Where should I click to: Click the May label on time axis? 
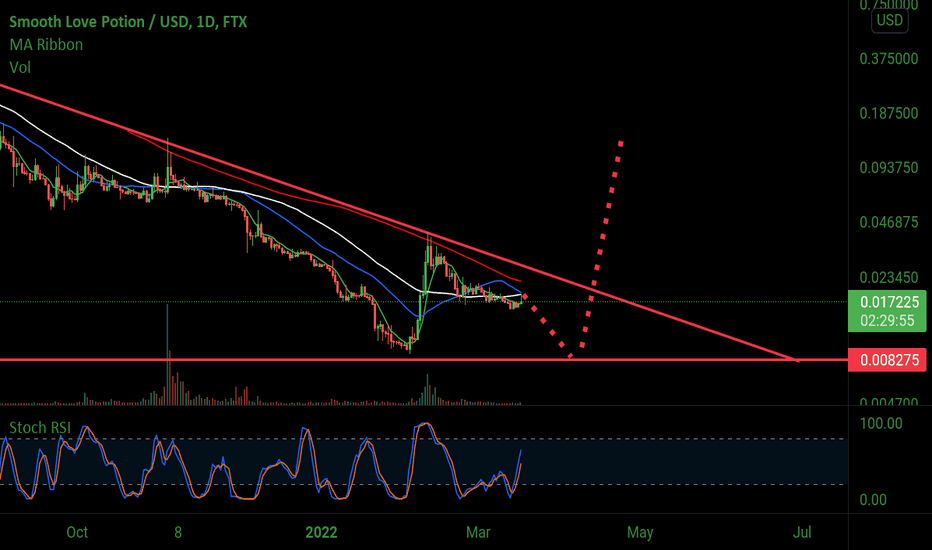click(640, 532)
